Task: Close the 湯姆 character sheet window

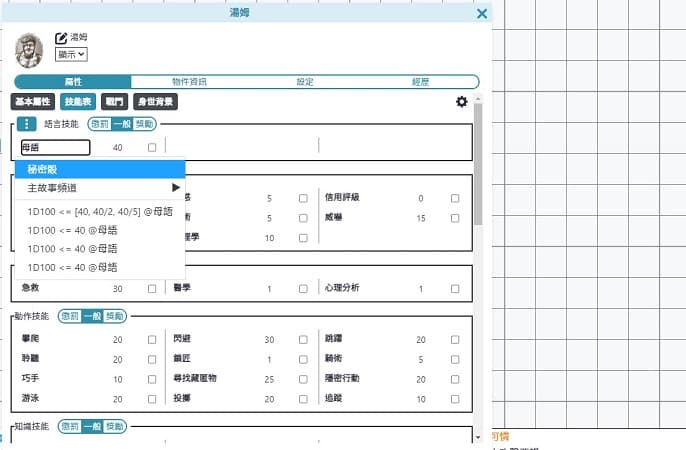Action: coord(482,13)
